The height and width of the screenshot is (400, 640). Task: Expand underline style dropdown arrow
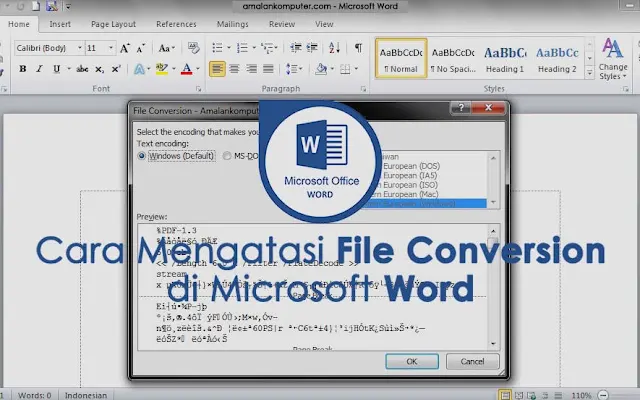[69, 69]
